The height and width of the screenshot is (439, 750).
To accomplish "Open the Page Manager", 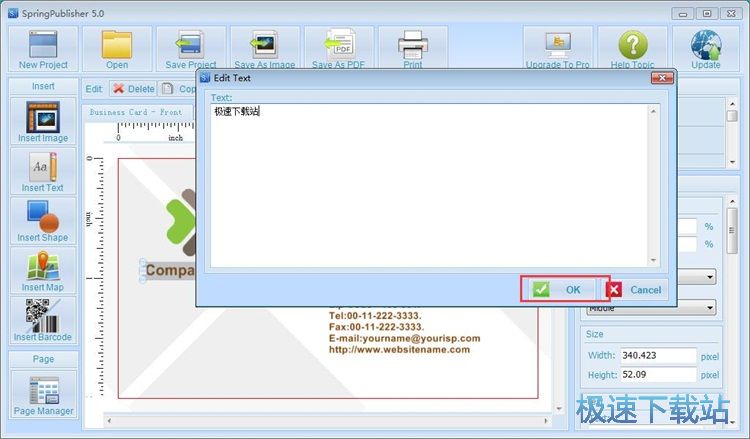I will coord(43,395).
